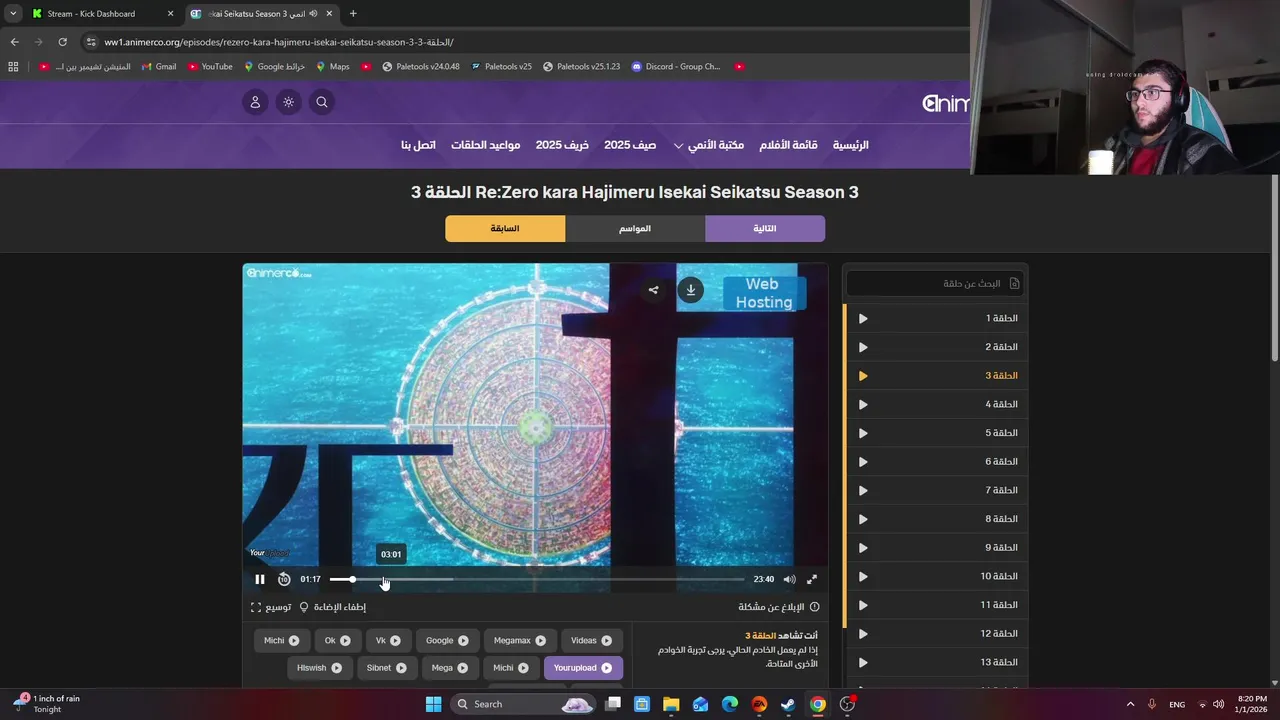Open episode 6 (الحلقة 6) row text
This screenshot has width=1280, height=720.
pos(1001,461)
